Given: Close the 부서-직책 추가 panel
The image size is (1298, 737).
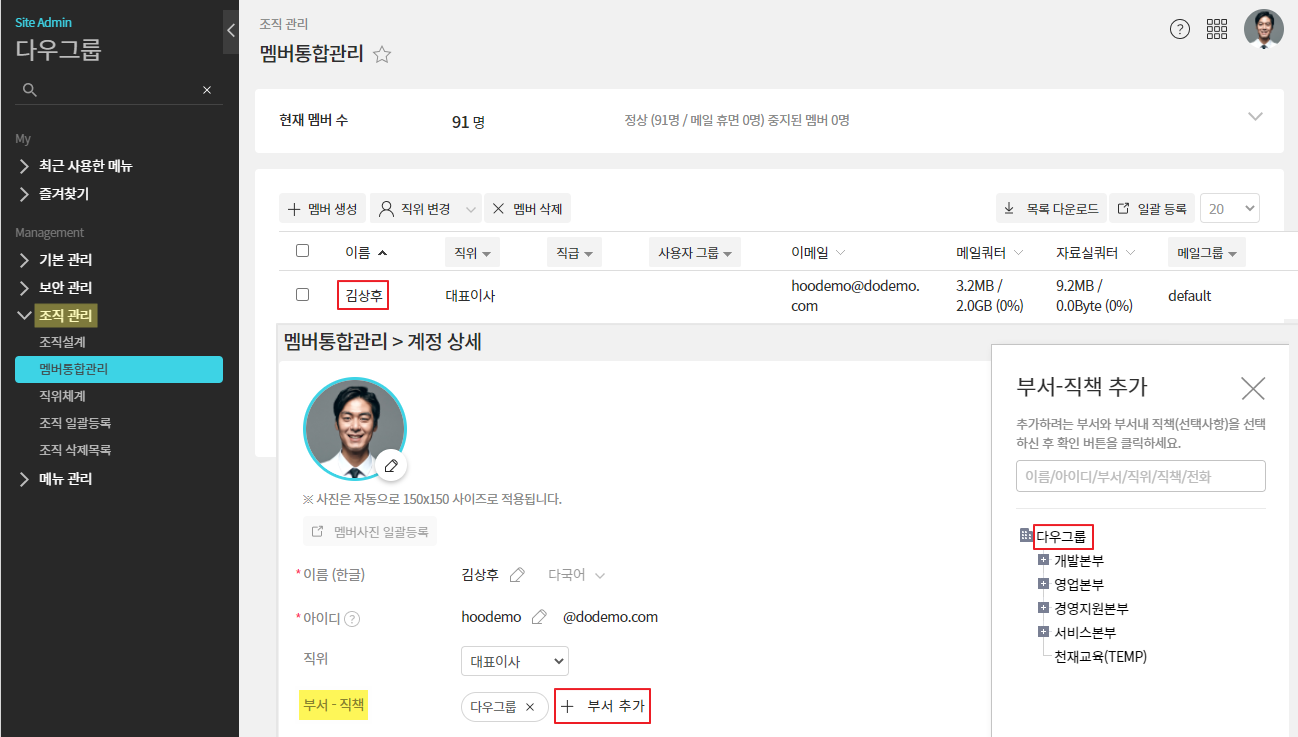Looking at the screenshot, I should (x=1252, y=389).
